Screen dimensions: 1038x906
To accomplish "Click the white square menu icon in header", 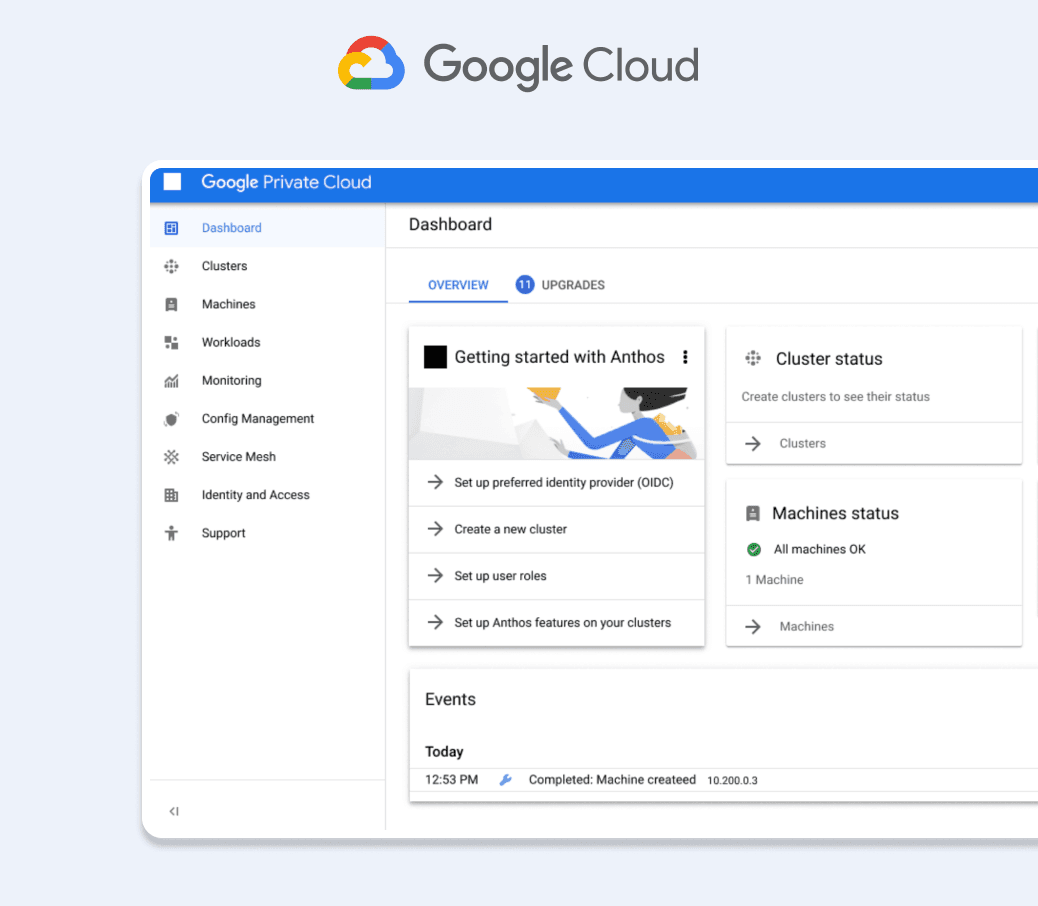I will pyautogui.click(x=172, y=181).
